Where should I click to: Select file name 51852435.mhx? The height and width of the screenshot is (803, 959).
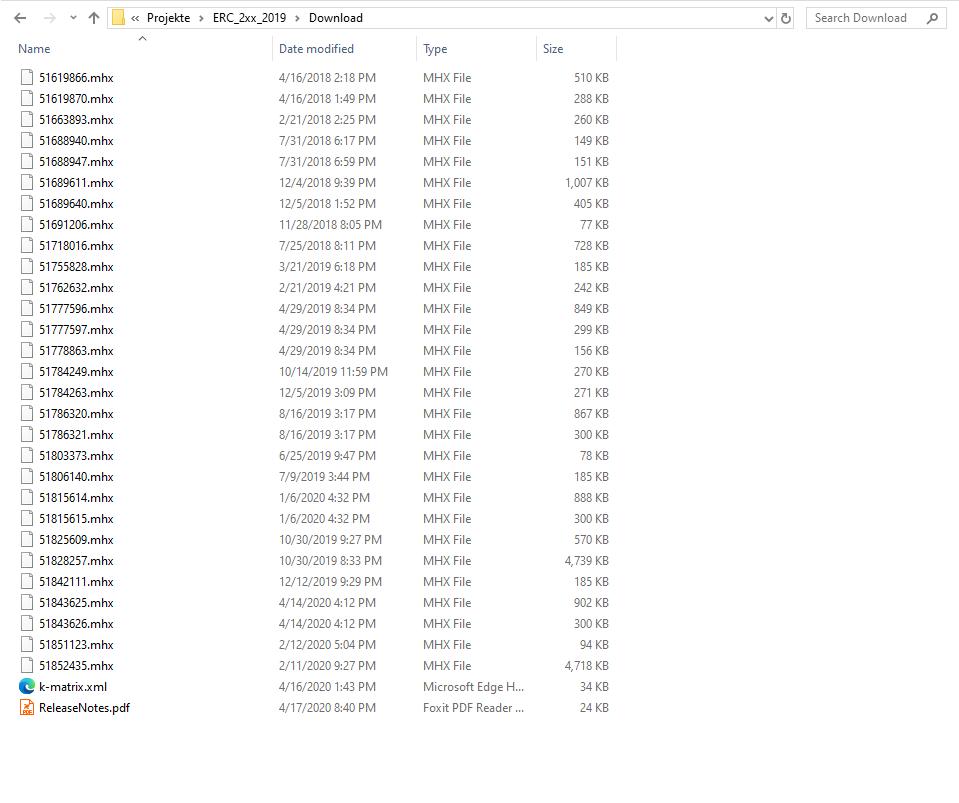(76, 665)
